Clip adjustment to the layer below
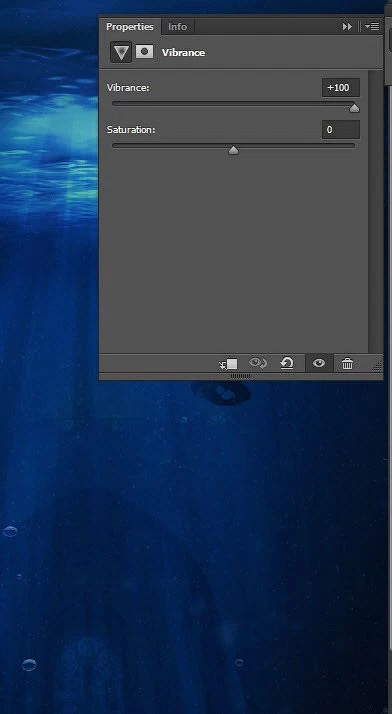The height and width of the screenshot is (714, 392). (229, 364)
